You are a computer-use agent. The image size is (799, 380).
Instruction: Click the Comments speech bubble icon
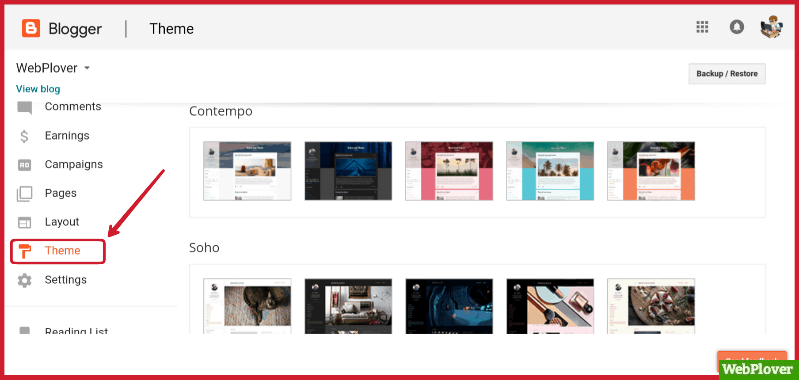(24, 108)
